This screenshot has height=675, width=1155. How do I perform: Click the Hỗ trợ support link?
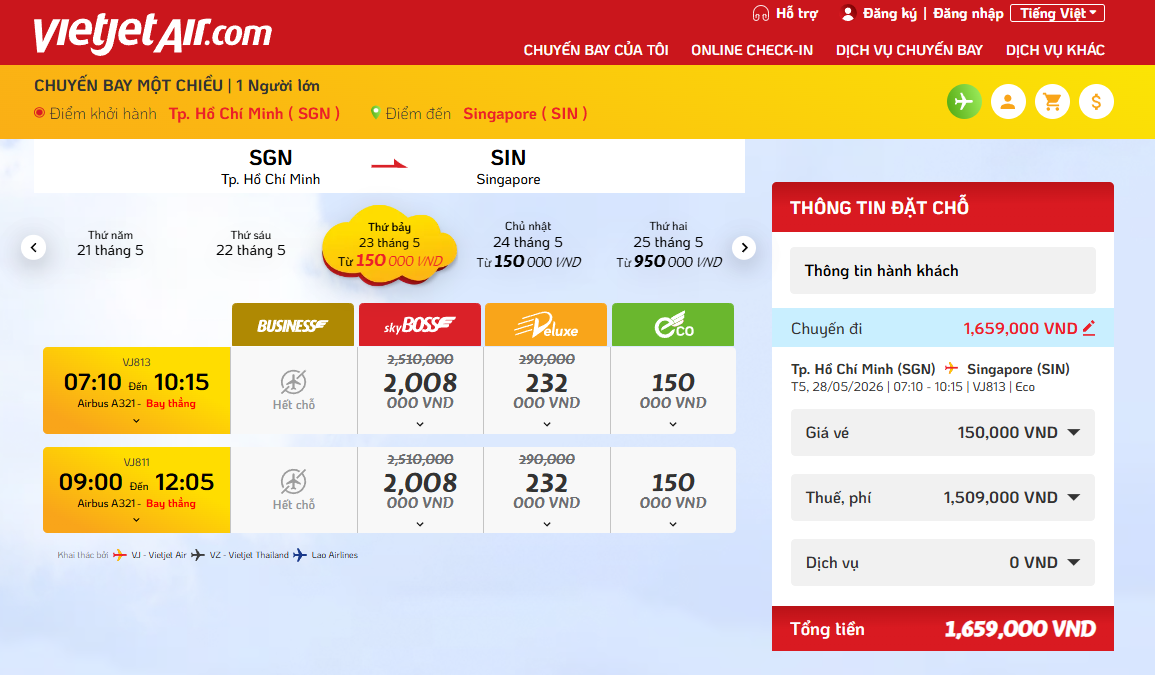coord(796,13)
